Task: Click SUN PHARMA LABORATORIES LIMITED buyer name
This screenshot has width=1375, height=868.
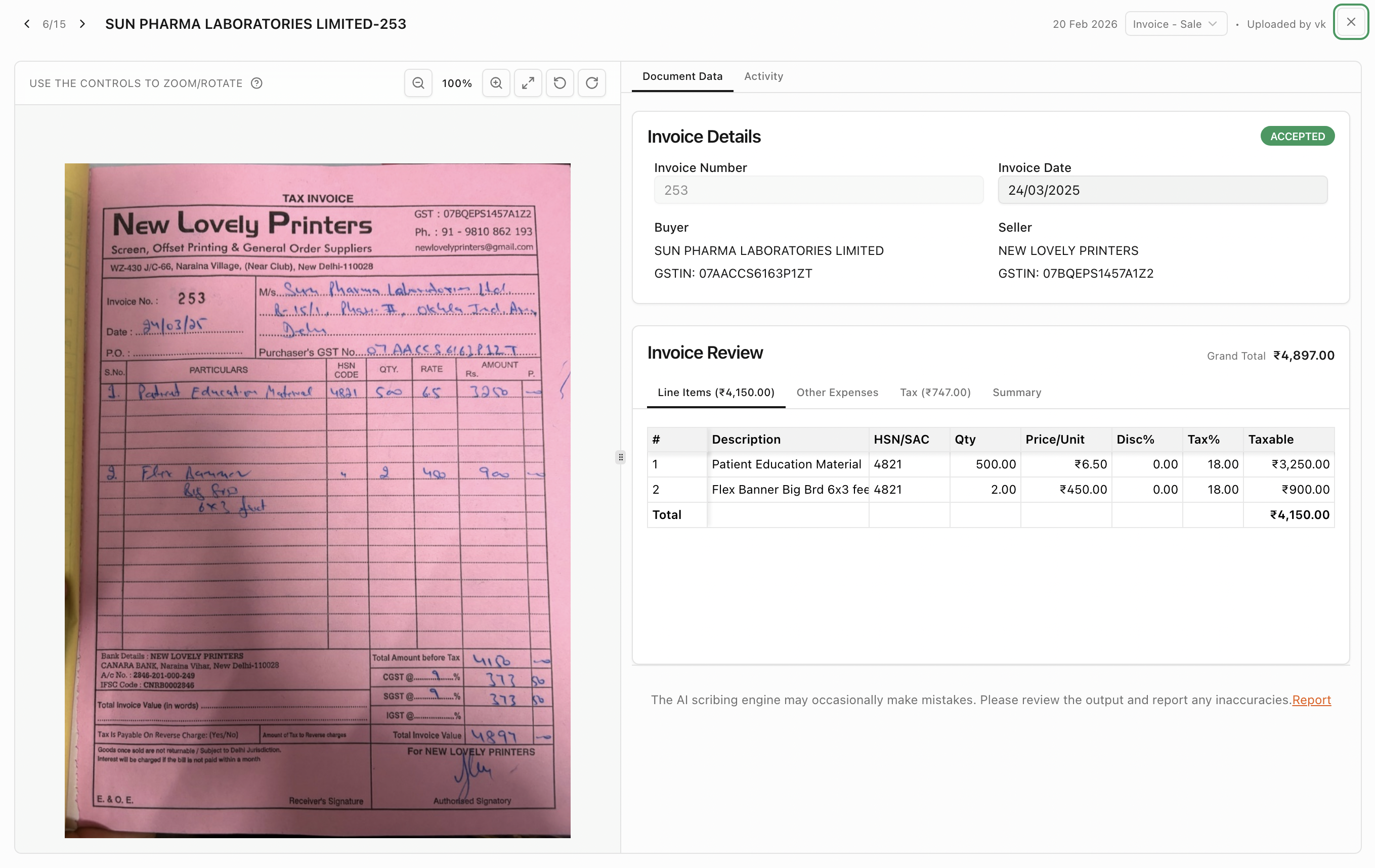Action: tap(768, 251)
